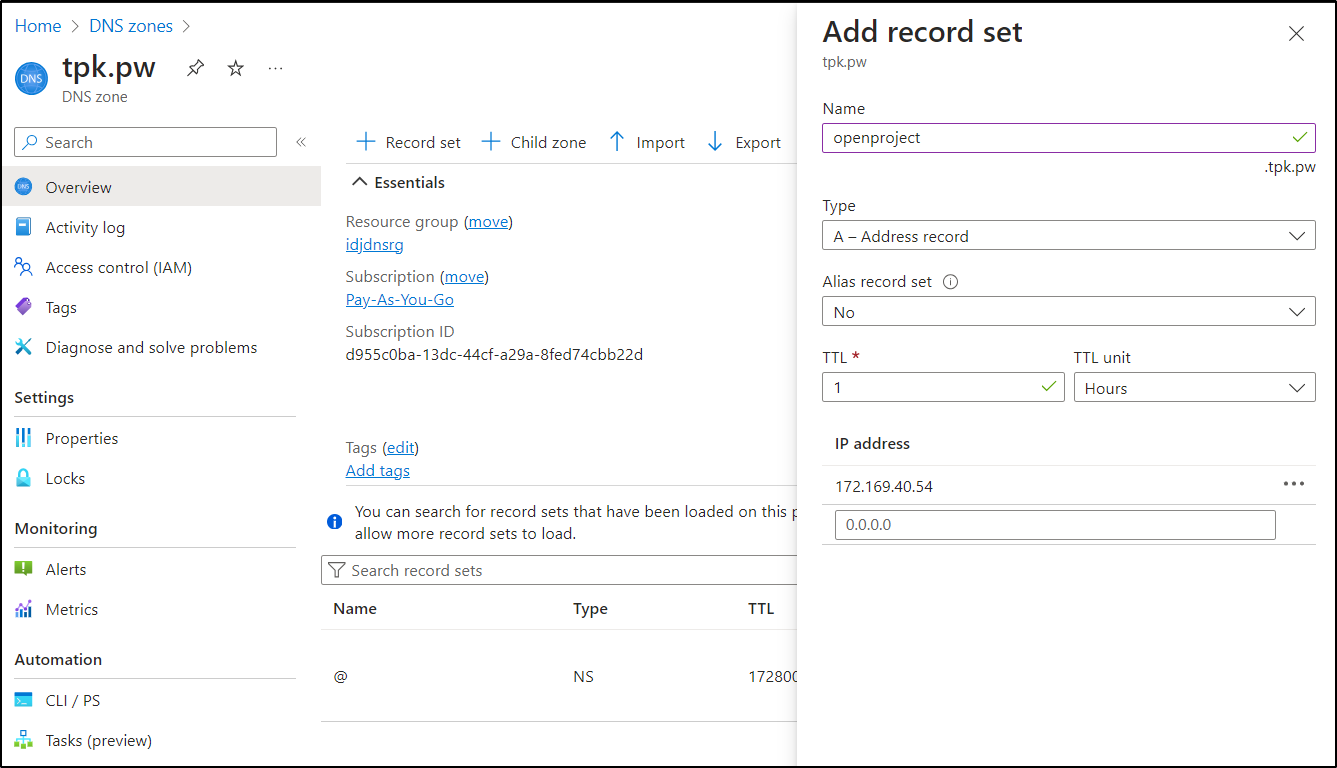Click the sidebar Search box
Image resolution: width=1337 pixels, height=768 pixels.
coord(145,142)
